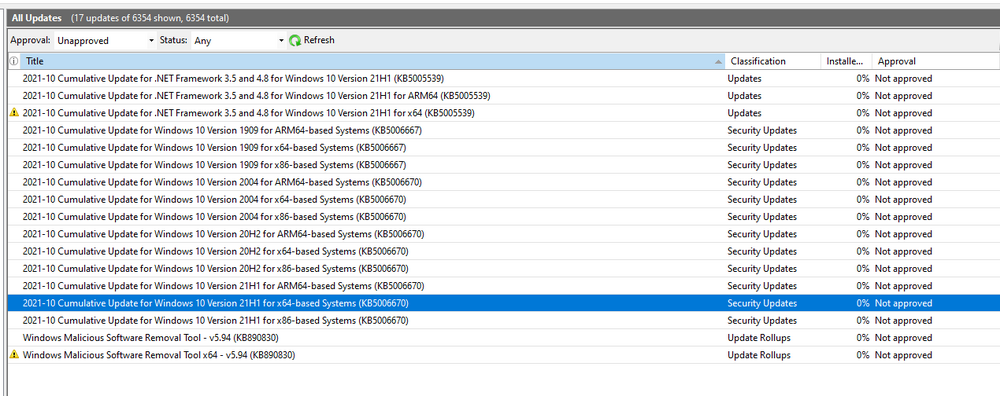Click the Refresh button text
This screenshot has width=1000, height=396.
coord(319,40)
